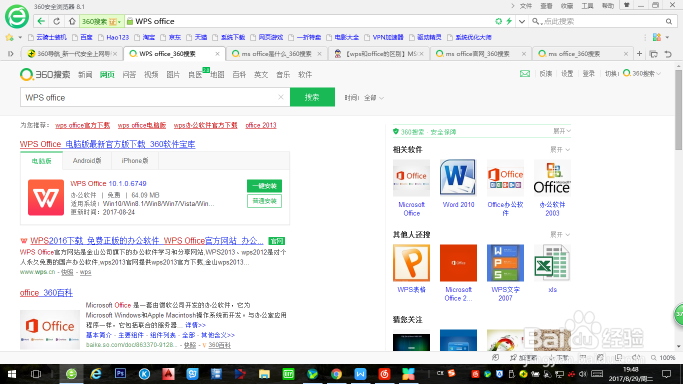Select the Android版 tab
Image resolution: width=683 pixels, height=384 pixels.
point(87,161)
